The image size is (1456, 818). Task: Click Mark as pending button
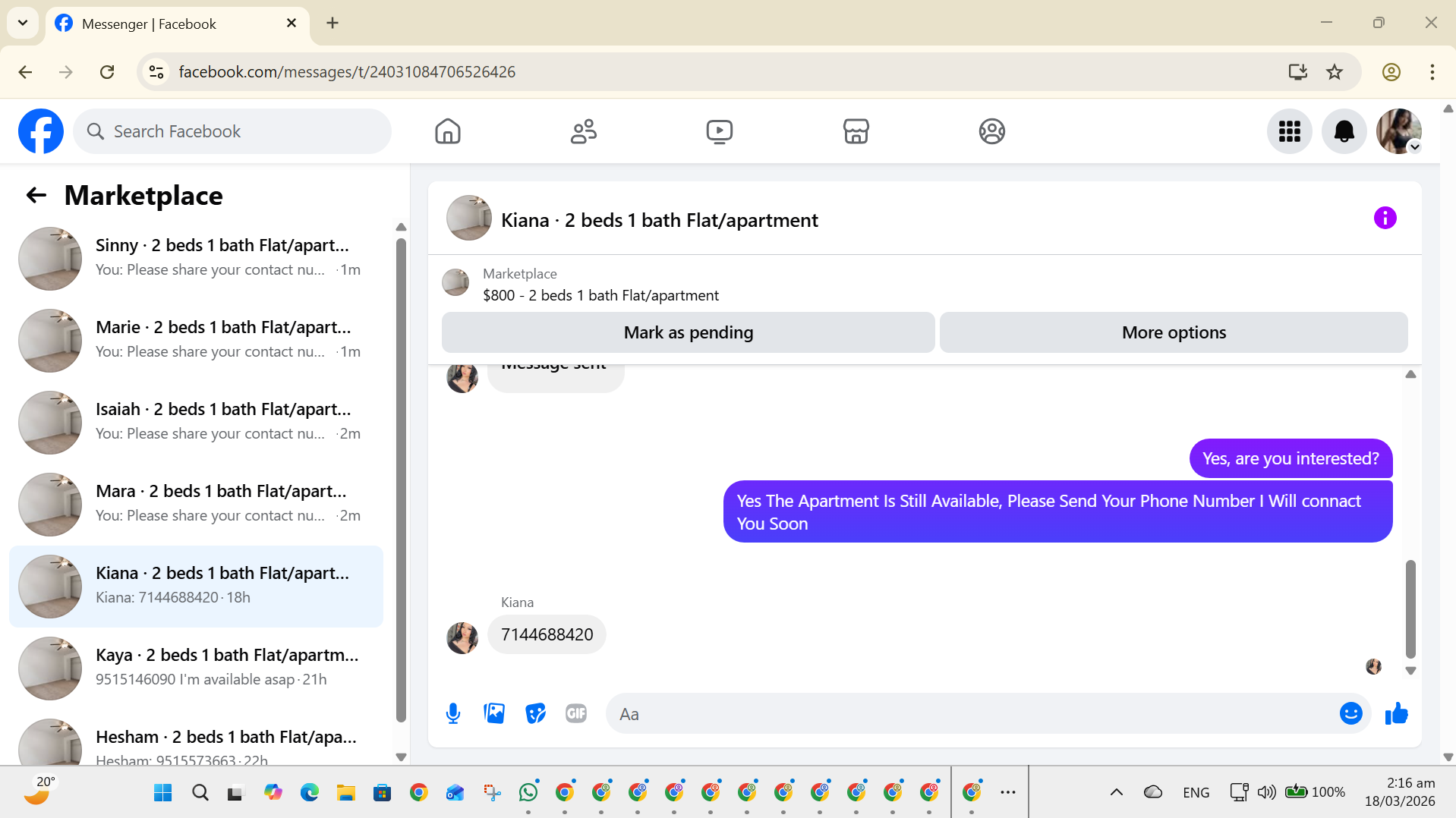pos(688,332)
